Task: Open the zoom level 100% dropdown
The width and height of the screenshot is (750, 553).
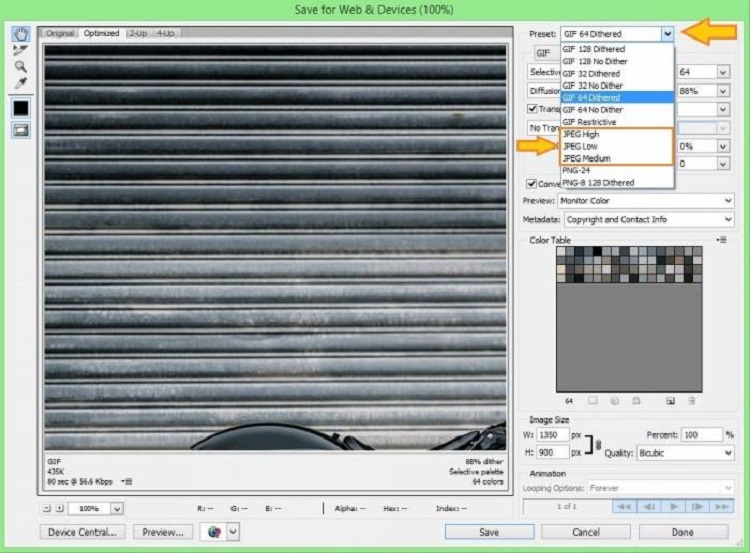Action: pos(117,509)
